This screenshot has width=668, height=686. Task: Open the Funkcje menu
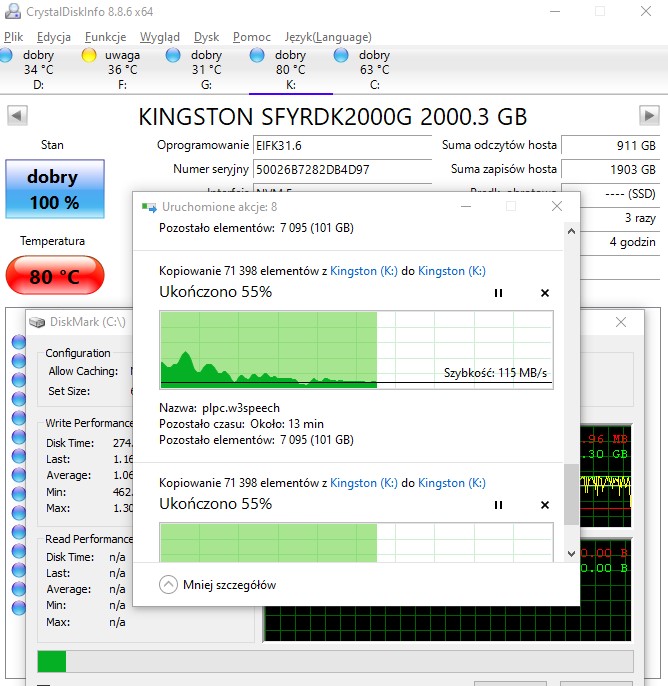click(105, 37)
